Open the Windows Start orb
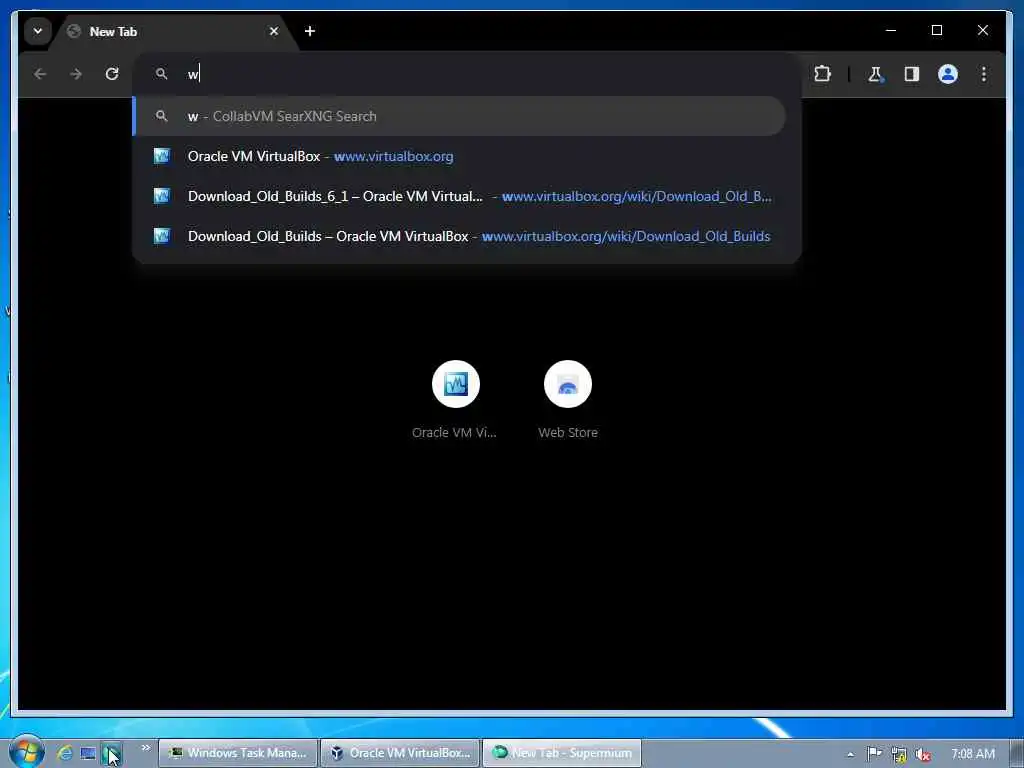This screenshot has height=768, width=1024. click(27, 752)
